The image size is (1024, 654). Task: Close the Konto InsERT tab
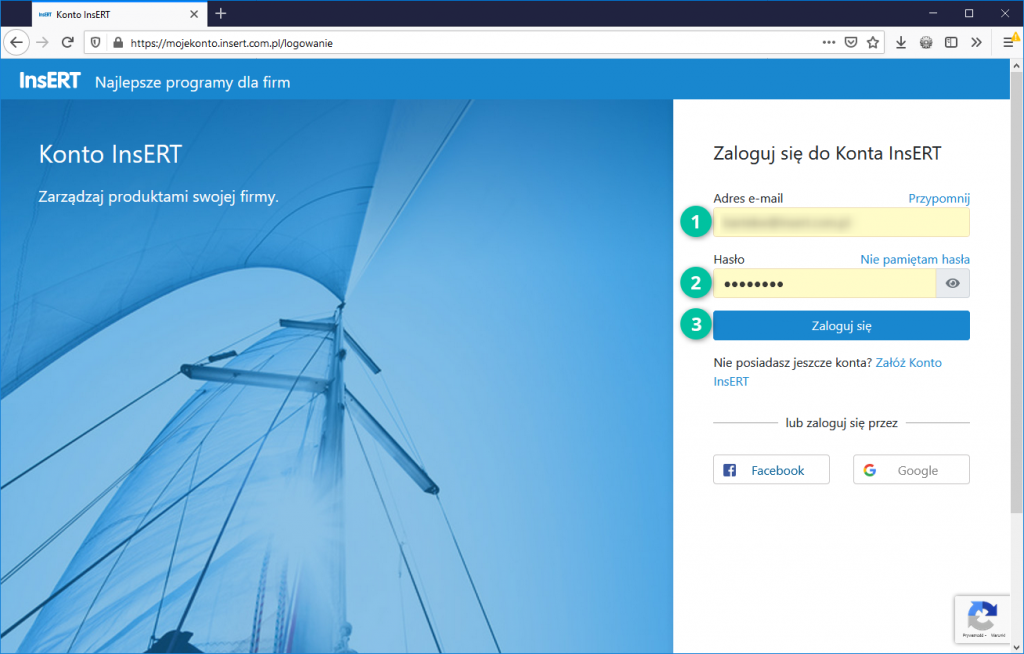[x=194, y=14]
